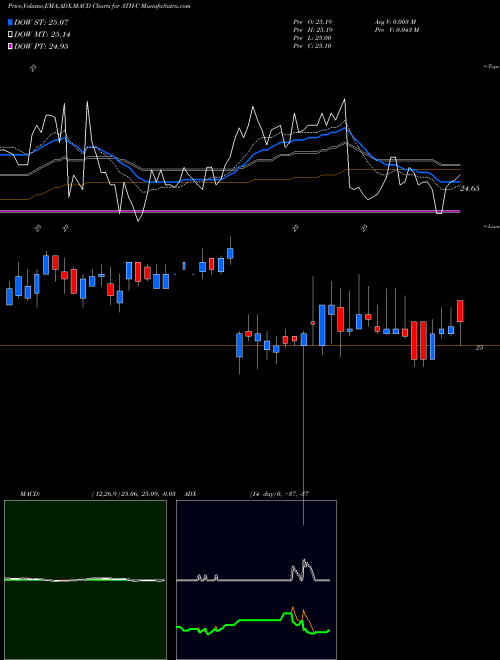
Task: Open the green MACD indicator chart
Action: pos(85,580)
